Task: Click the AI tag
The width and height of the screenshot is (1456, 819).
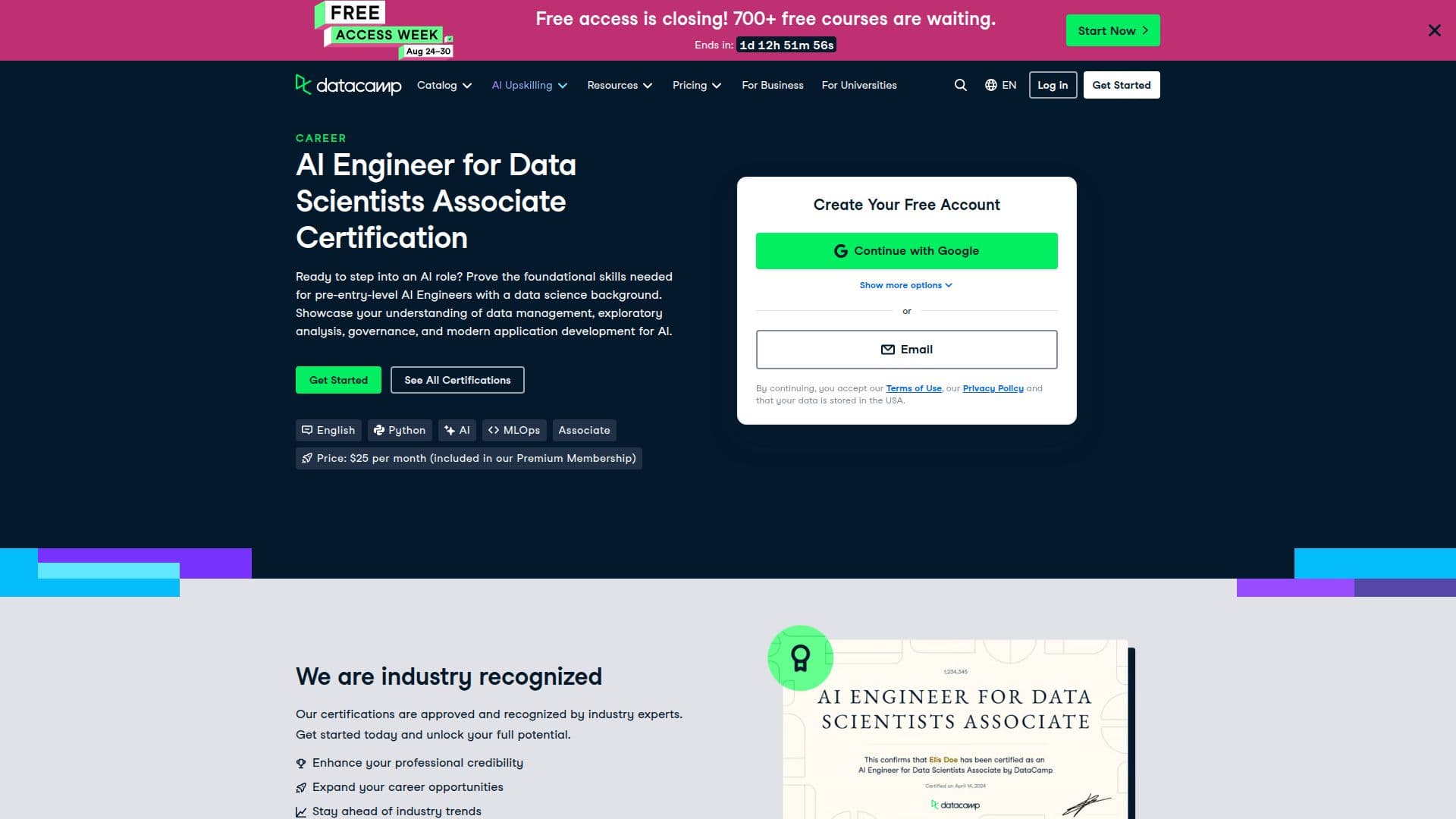Action: coord(457,430)
